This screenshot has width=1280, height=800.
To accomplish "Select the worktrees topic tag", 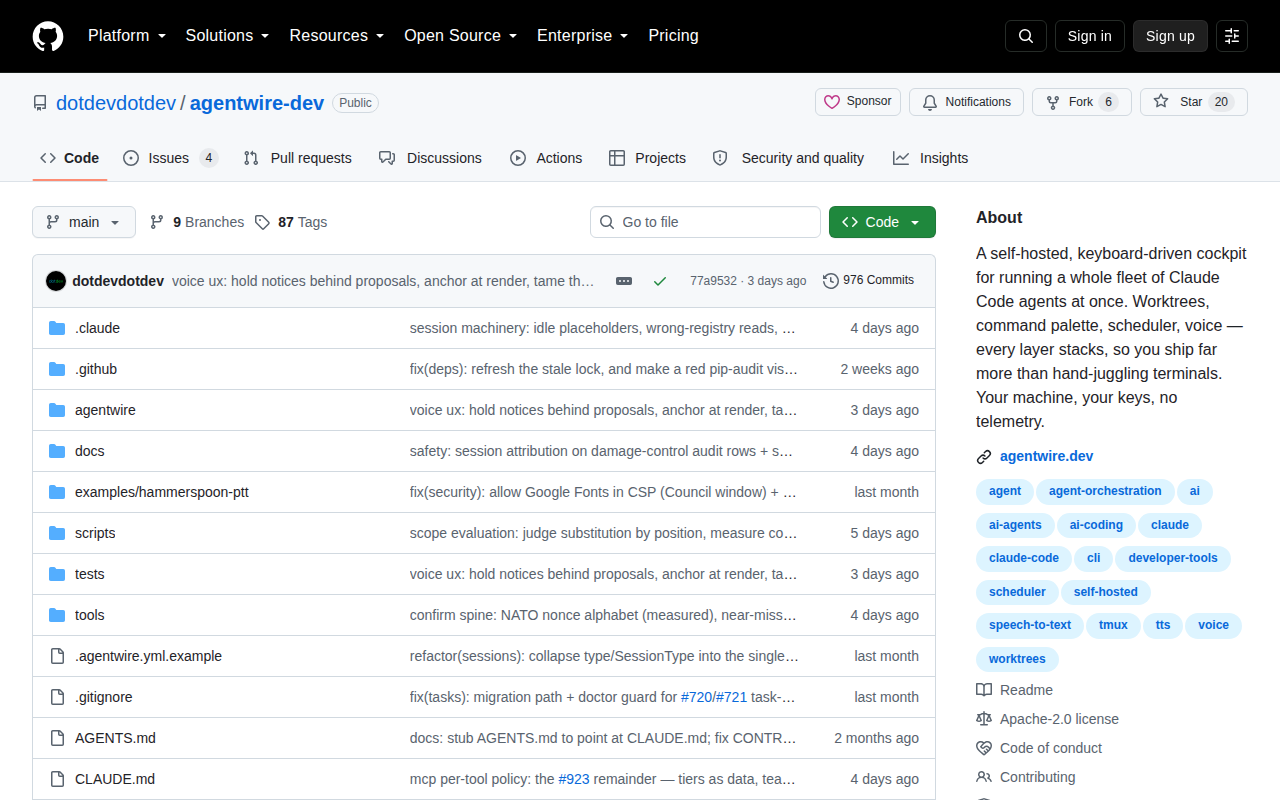I will [1017, 659].
